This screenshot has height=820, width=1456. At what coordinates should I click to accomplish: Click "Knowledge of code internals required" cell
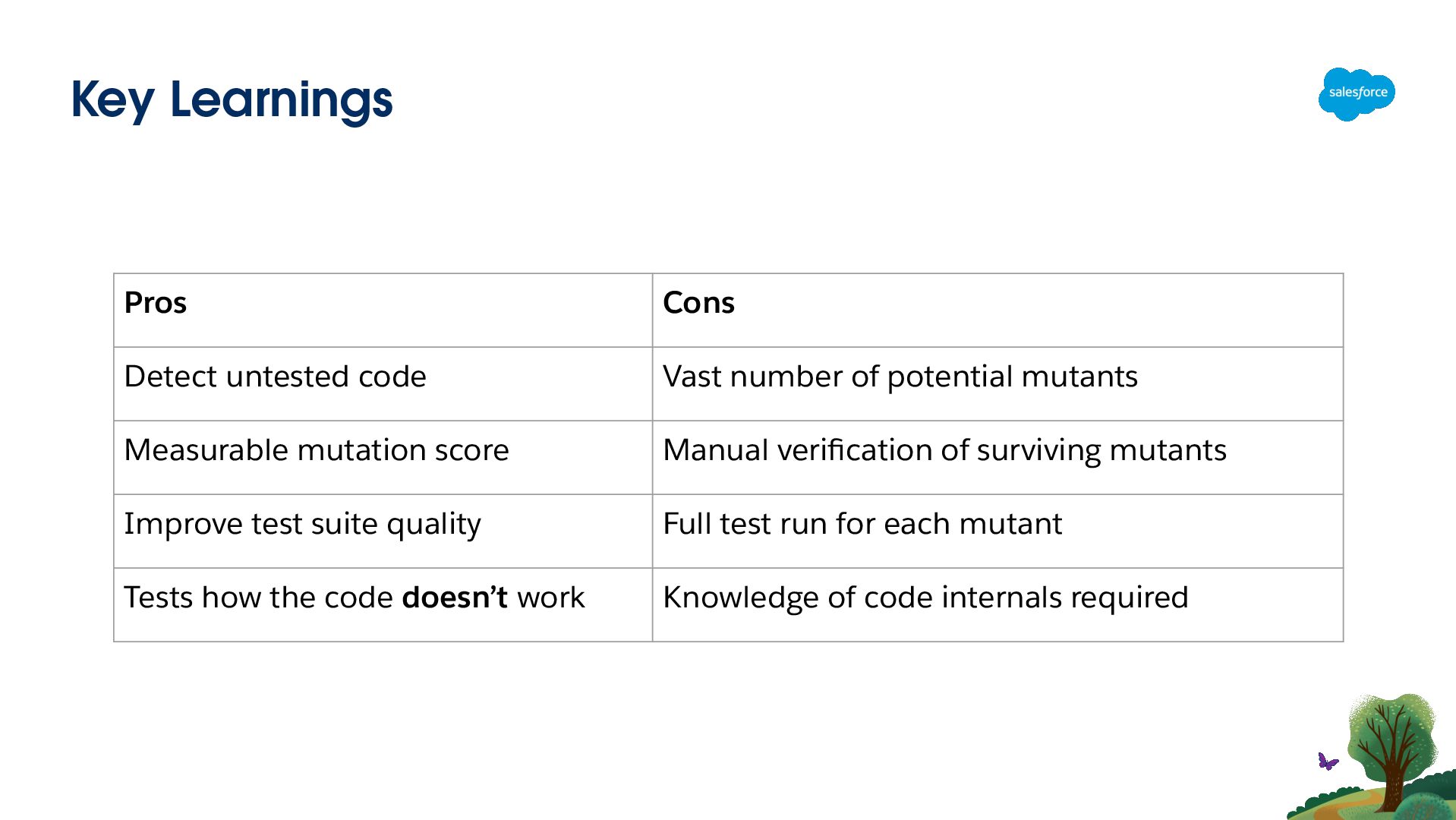pos(925,598)
